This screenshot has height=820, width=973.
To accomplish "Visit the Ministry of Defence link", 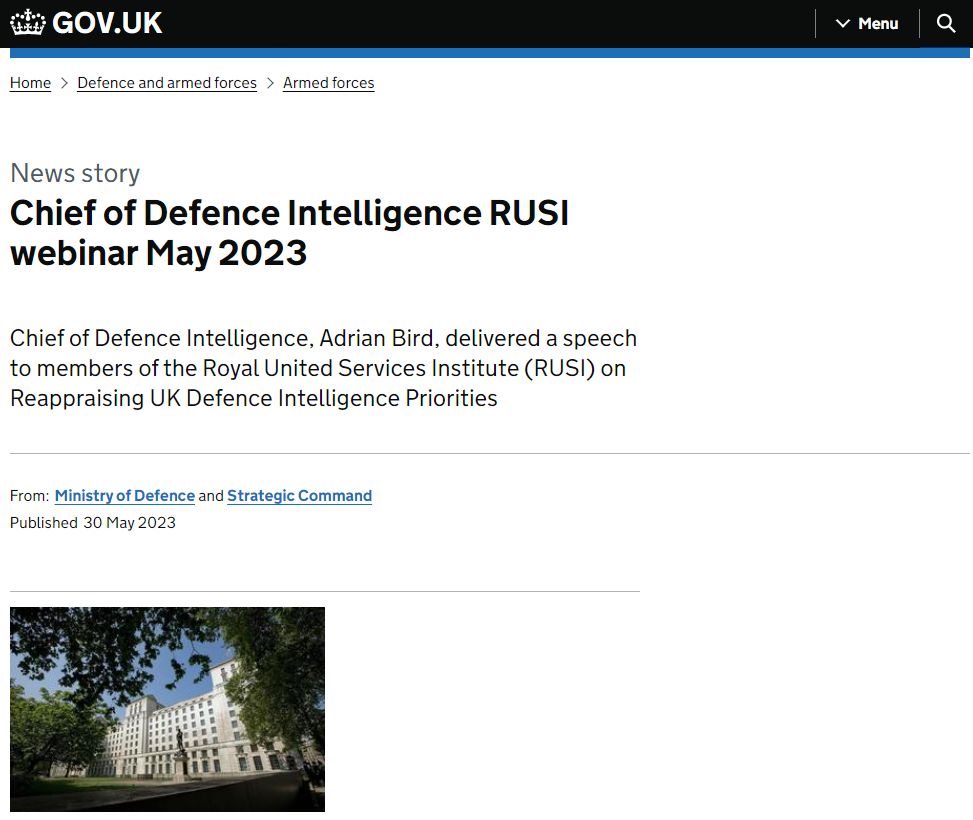I will (x=125, y=496).
